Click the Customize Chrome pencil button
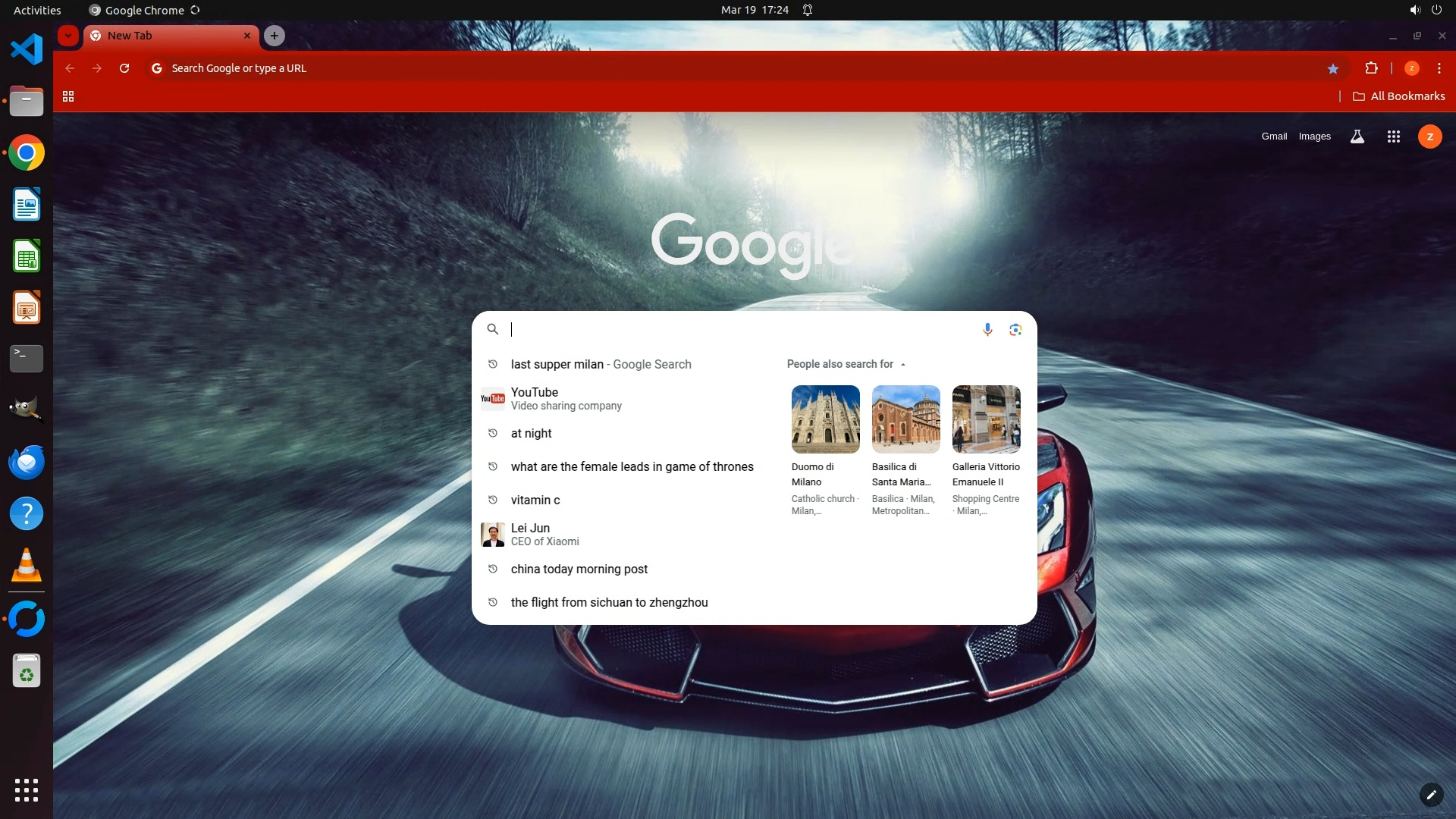1456x819 pixels. click(1431, 795)
